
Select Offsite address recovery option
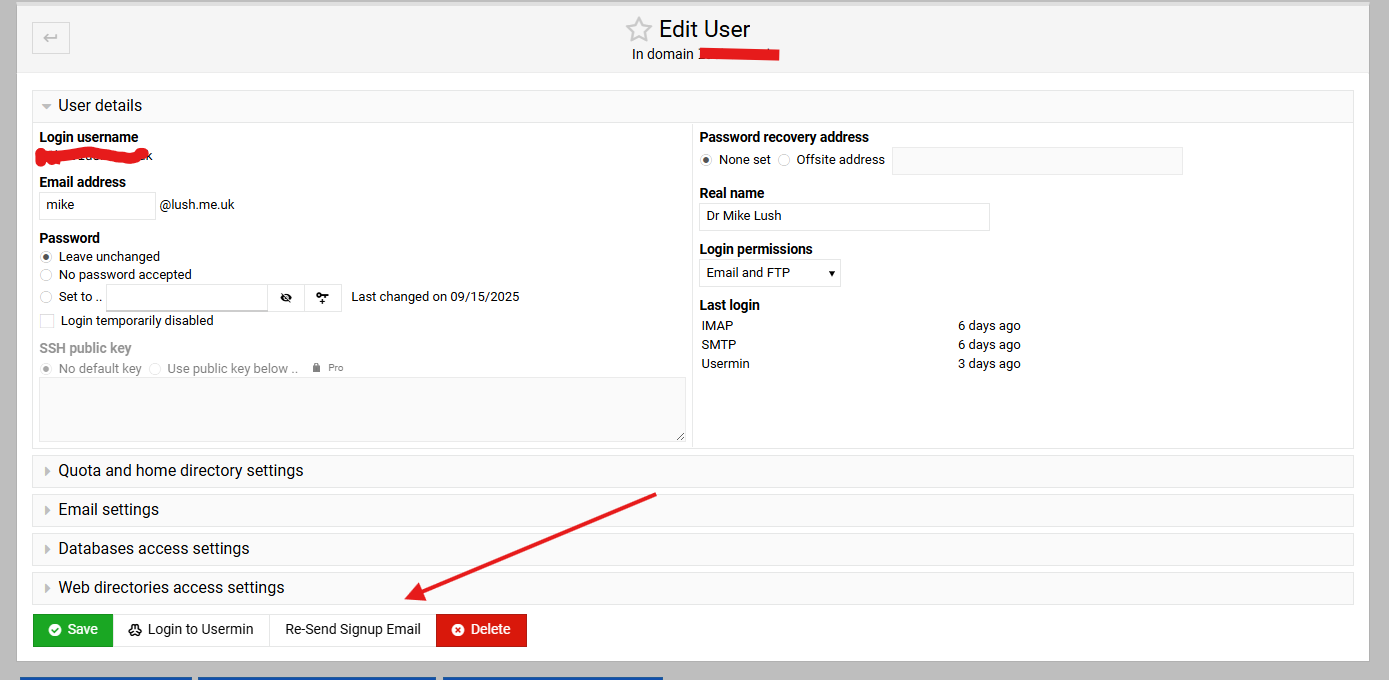point(784,160)
